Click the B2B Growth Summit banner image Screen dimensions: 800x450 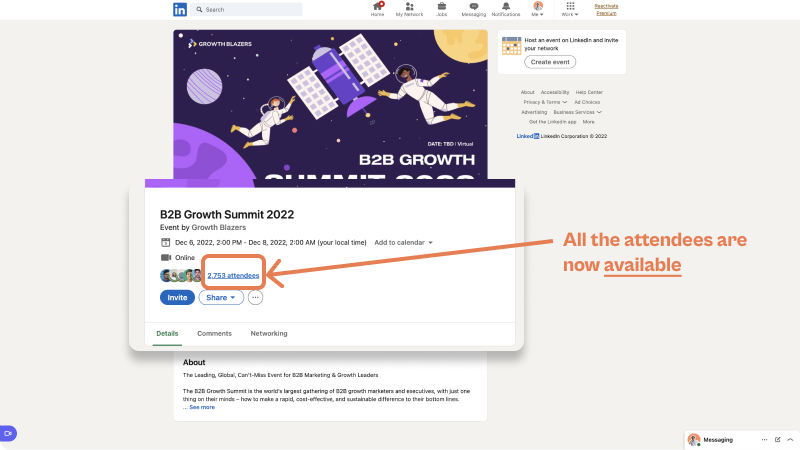click(330, 104)
